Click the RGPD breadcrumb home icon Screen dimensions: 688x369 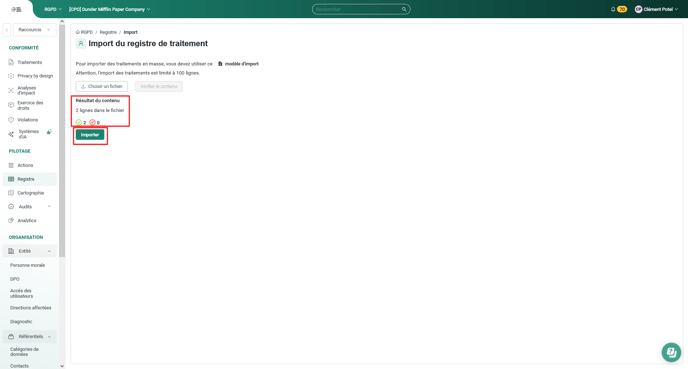tap(78, 32)
